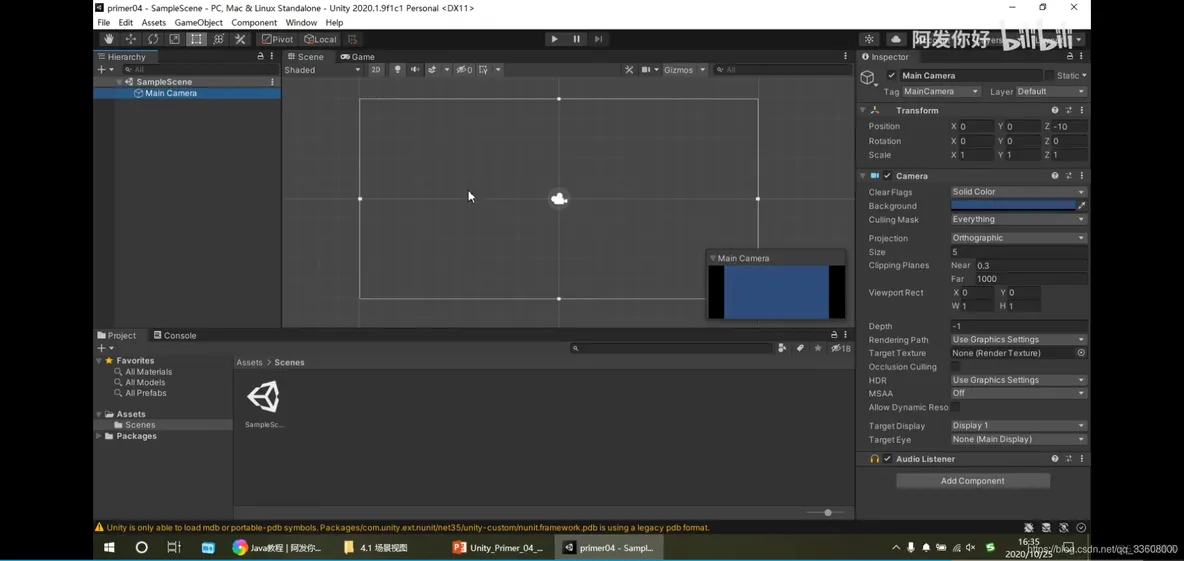Select All Materials favorite
1184x561 pixels.
click(x=148, y=371)
